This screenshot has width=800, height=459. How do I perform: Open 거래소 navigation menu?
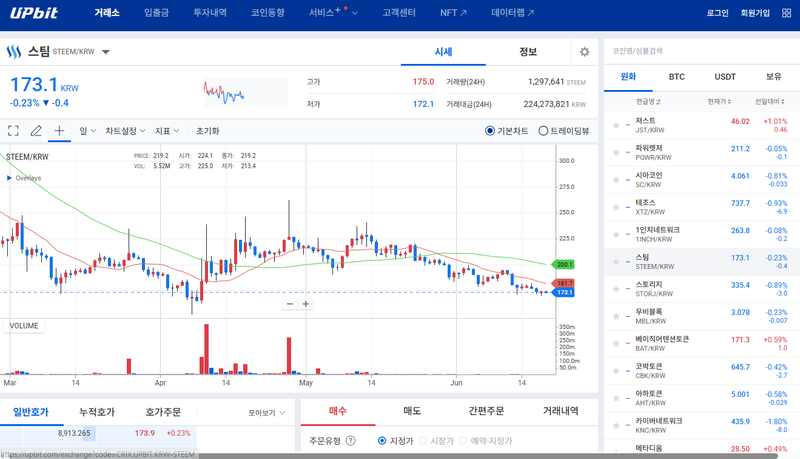[x=107, y=13]
